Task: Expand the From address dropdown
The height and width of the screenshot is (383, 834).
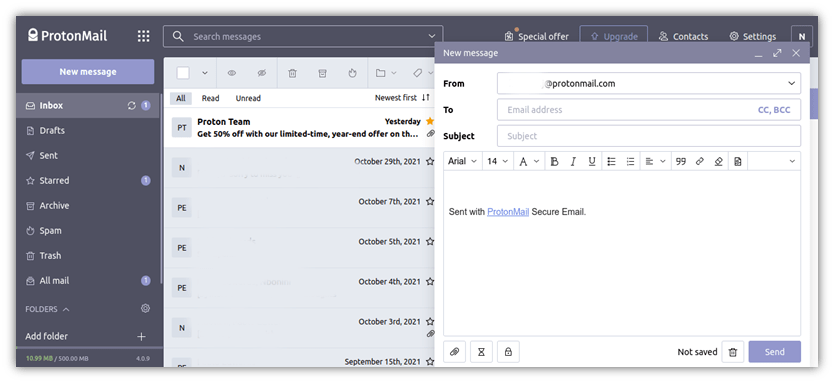Action: point(791,84)
